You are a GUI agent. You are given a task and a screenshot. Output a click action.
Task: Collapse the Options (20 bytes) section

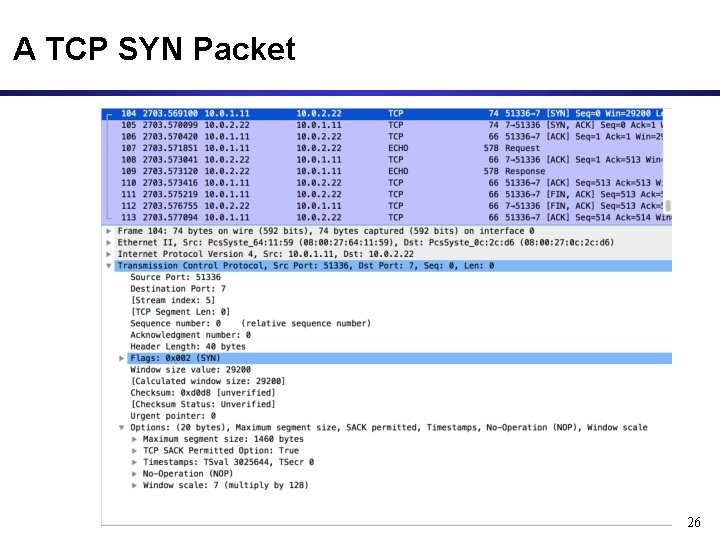click(121, 428)
